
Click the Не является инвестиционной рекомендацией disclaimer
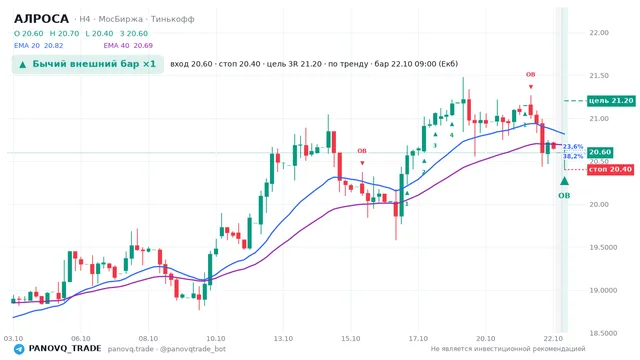point(508,349)
